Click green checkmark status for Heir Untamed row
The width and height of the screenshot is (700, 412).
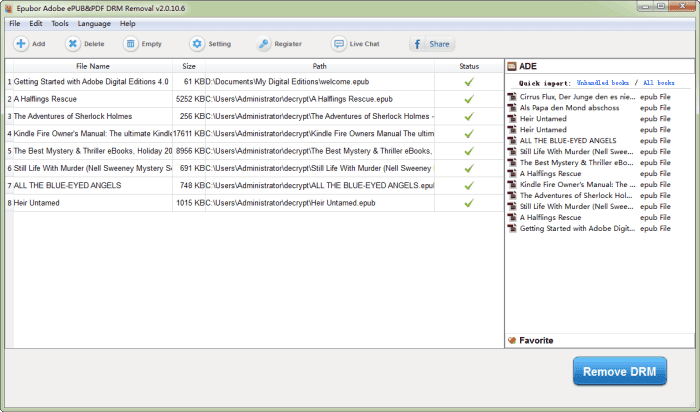469,203
